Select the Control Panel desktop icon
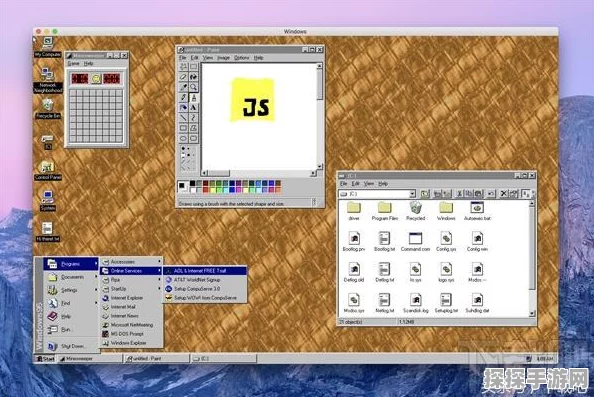594x397 pixels. pyautogui.click(x=48, y=170)
